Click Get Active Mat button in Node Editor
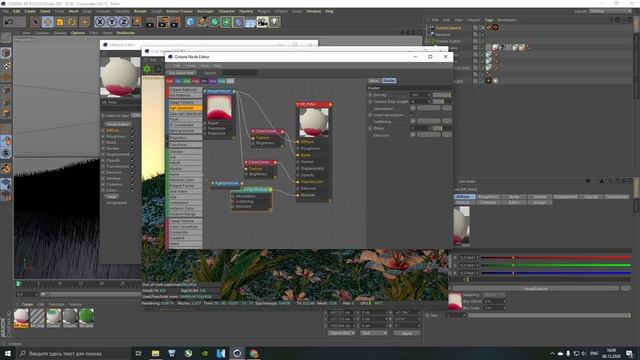The height and width of the screenshot is (360, 640). (x=181, y=73)
